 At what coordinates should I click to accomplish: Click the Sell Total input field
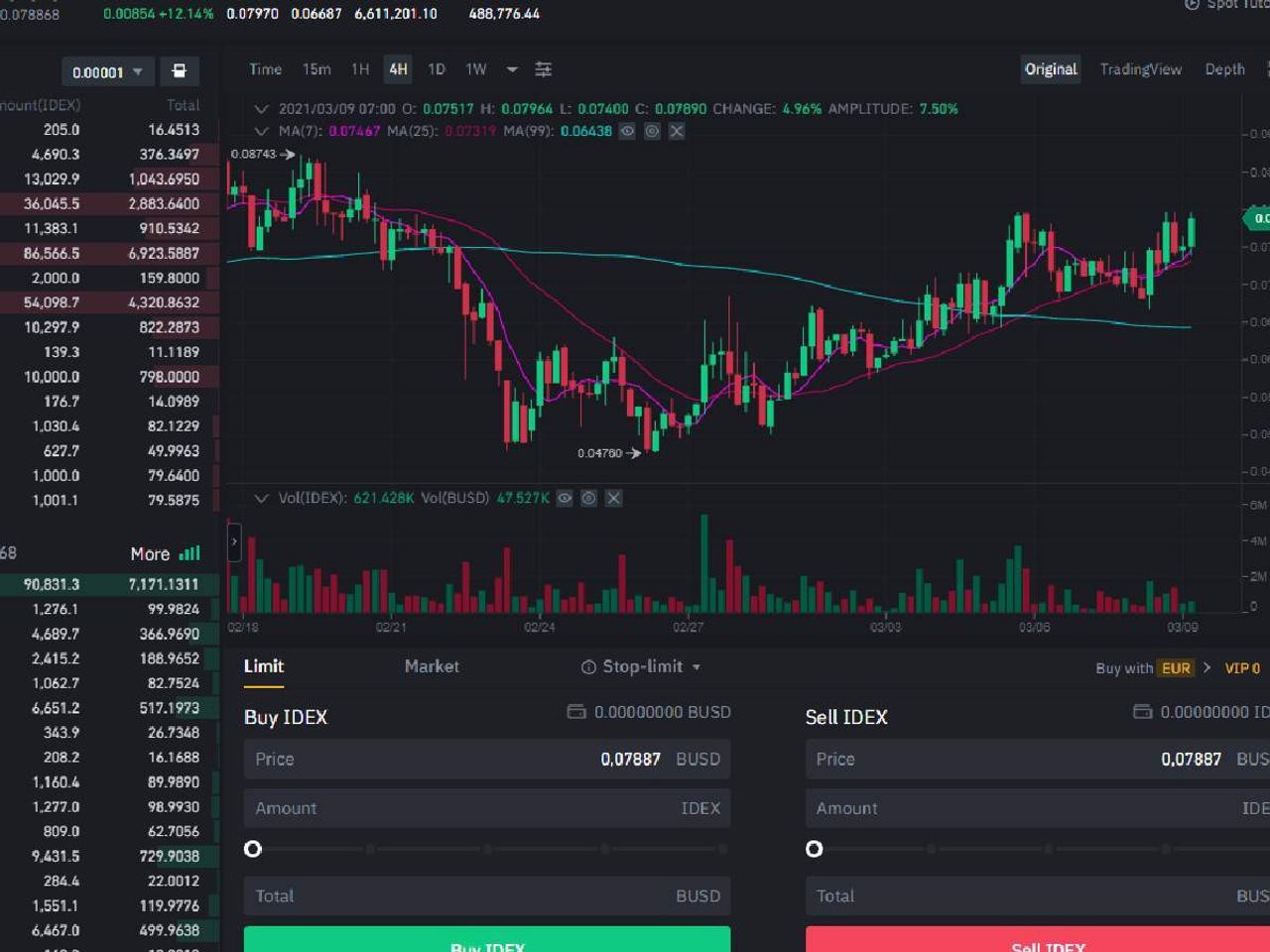tap(1038, 895)
